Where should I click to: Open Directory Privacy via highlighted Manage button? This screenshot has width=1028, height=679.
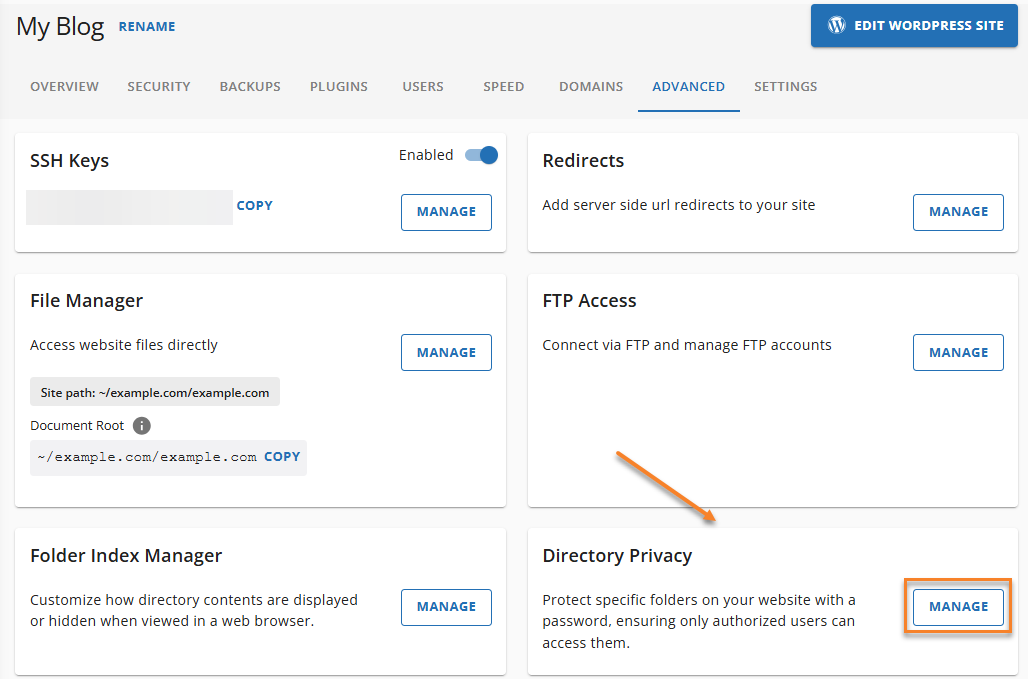pyautogui.click(x=957, y=606)
